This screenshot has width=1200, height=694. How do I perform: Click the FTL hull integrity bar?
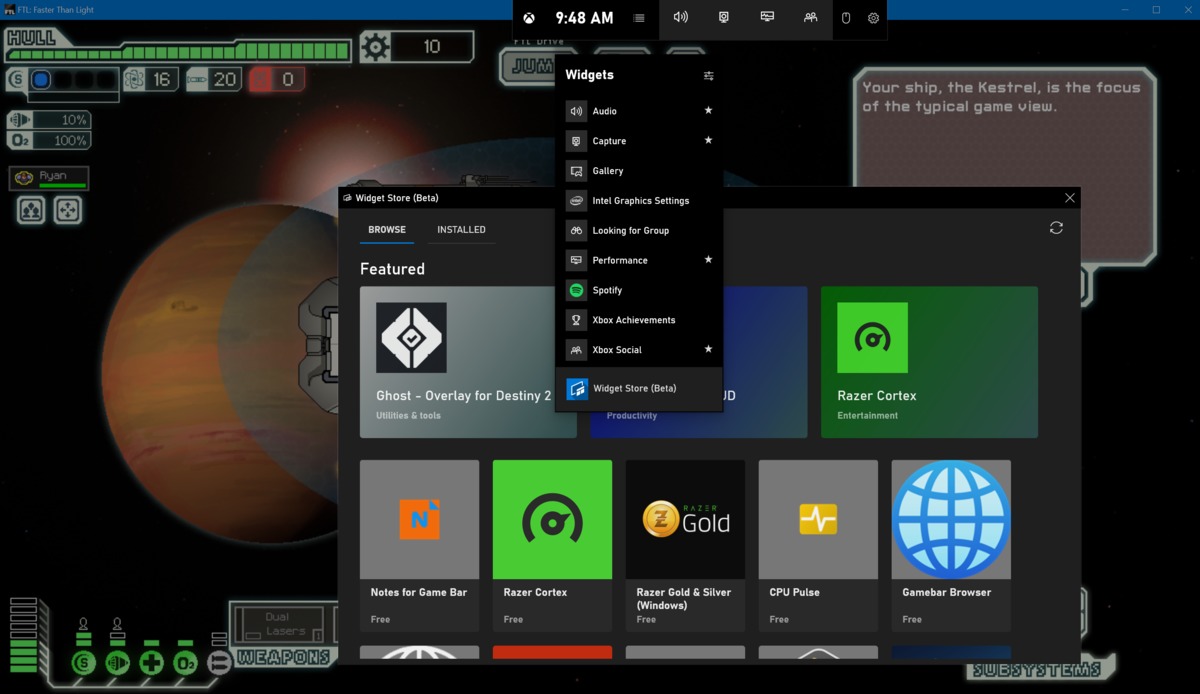(178, 51)
